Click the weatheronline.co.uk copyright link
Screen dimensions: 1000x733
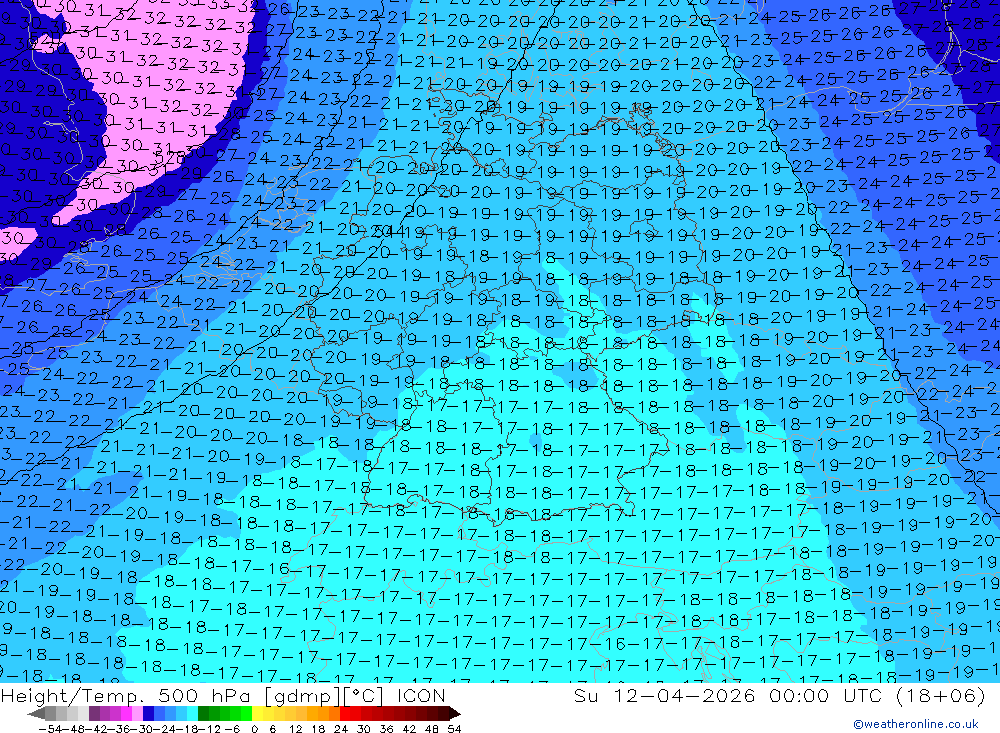(916, 723)
